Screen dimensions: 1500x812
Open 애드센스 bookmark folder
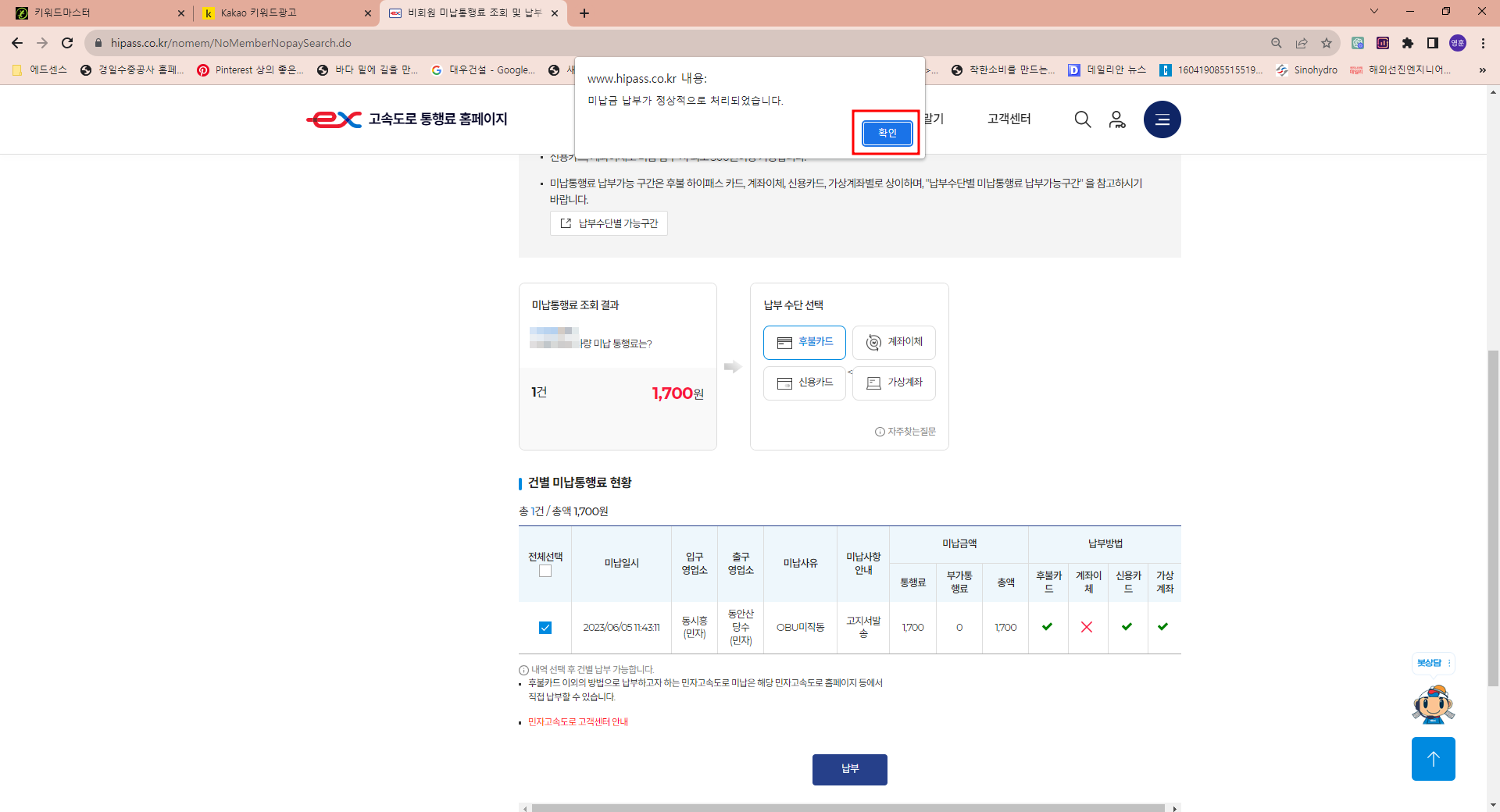pyautogui.click(x=41, y=70)
